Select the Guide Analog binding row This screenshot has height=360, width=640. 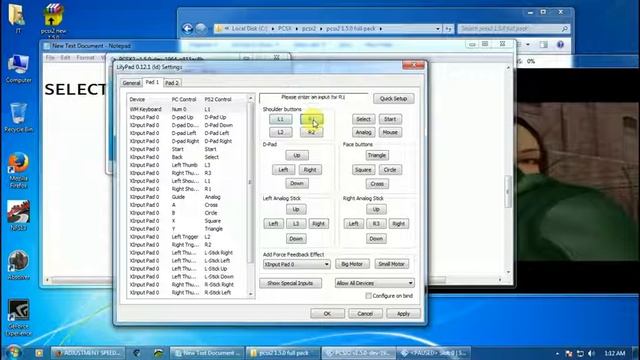(187, 197)
